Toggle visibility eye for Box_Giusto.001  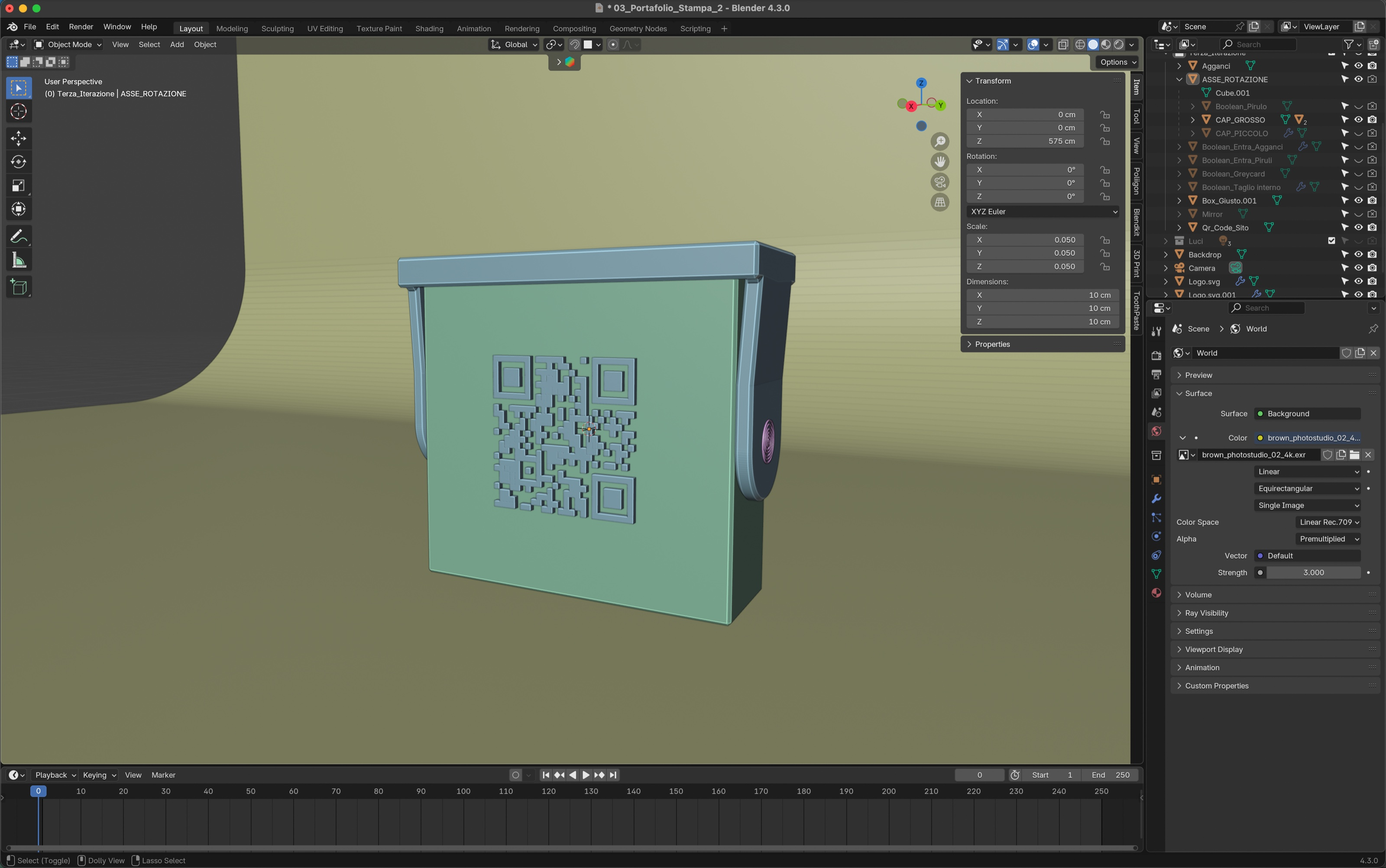tap(1358, 200)
